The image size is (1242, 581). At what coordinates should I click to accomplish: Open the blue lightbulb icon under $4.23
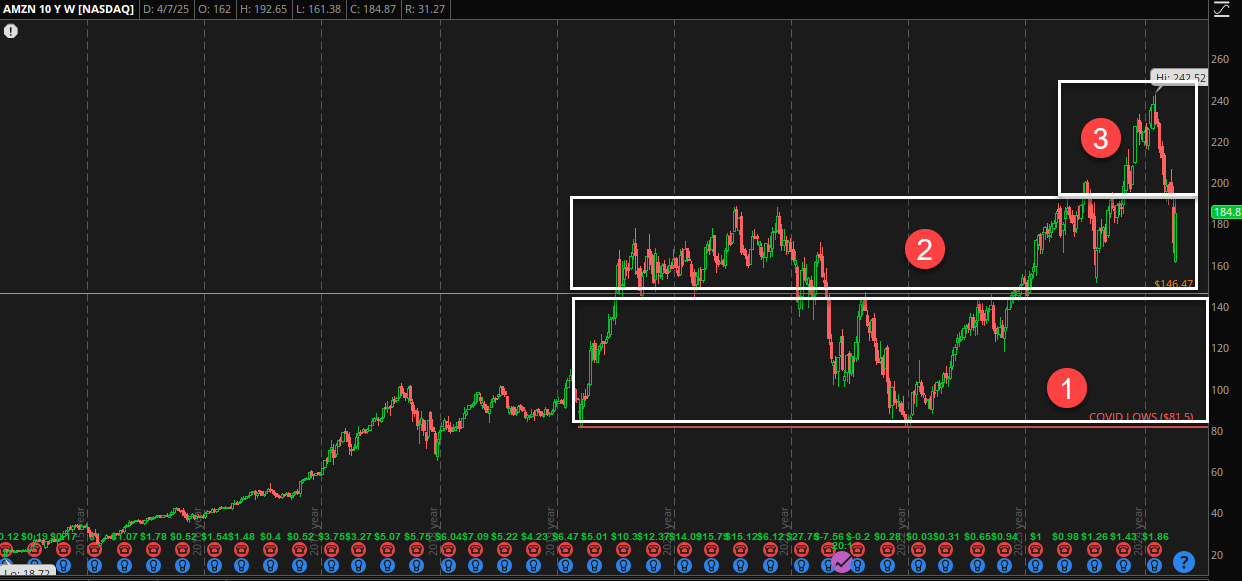(x=534, y=565)
